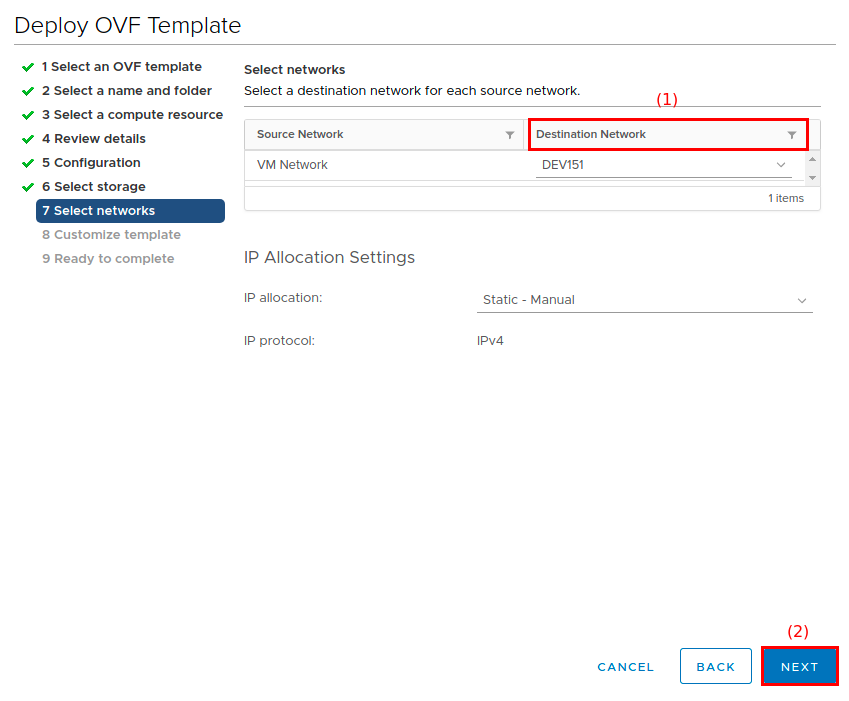Click green checkmark beside Select an OVF template
Image resolution: width=849 pixels, height=701 pixels.
click(28, 67)
